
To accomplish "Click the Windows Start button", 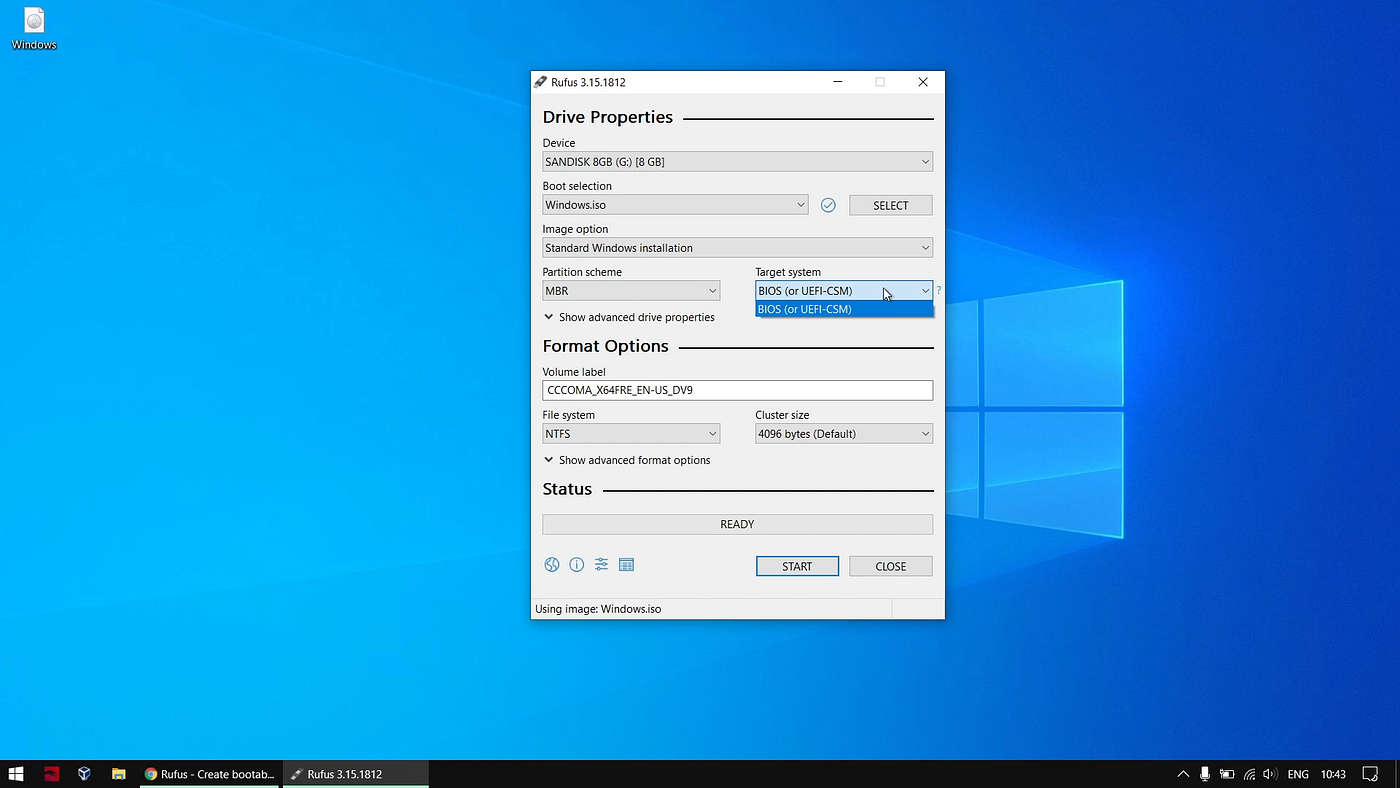I will [x=16, y=773].
